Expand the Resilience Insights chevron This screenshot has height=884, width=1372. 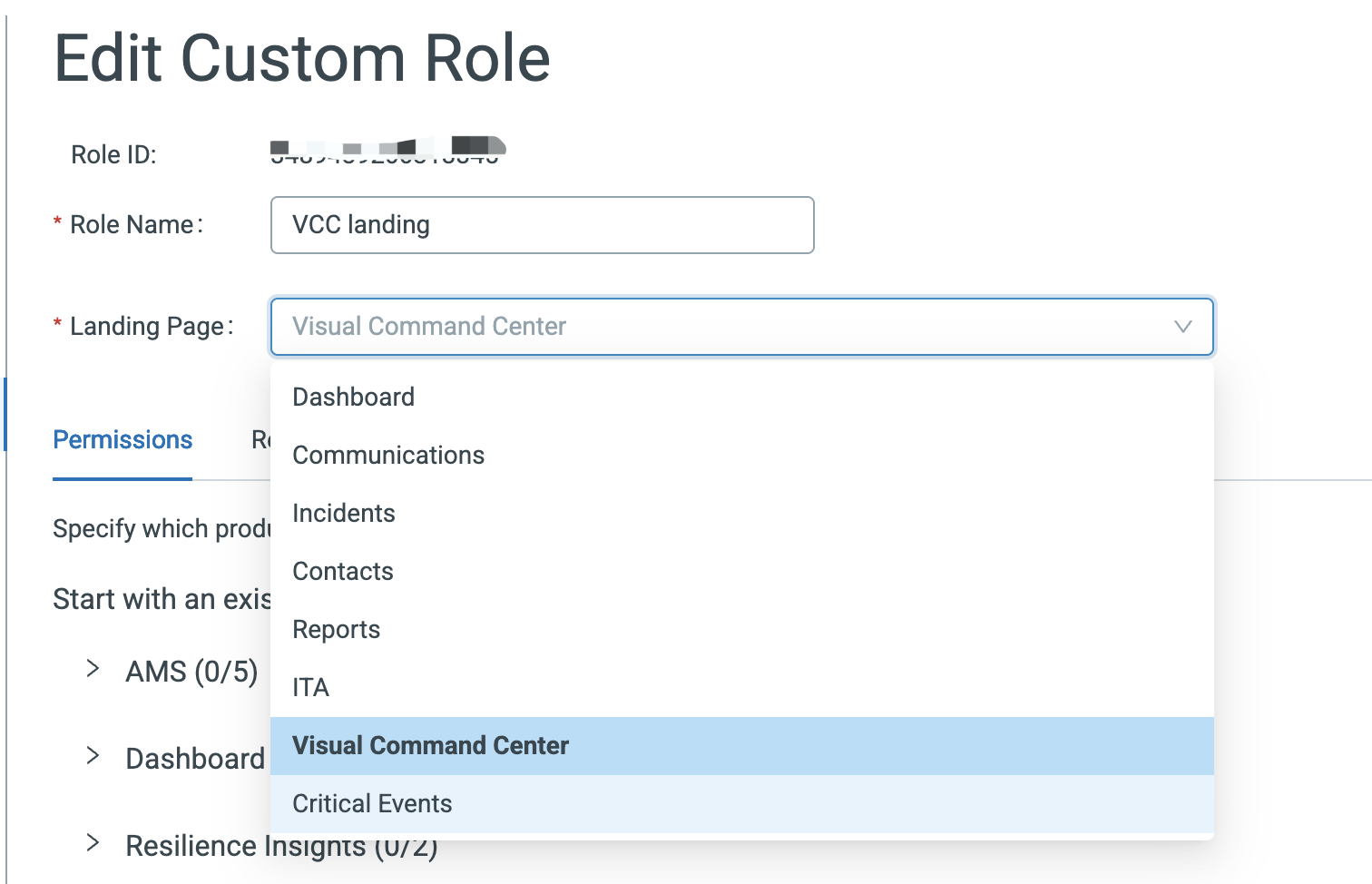point(93,843)
